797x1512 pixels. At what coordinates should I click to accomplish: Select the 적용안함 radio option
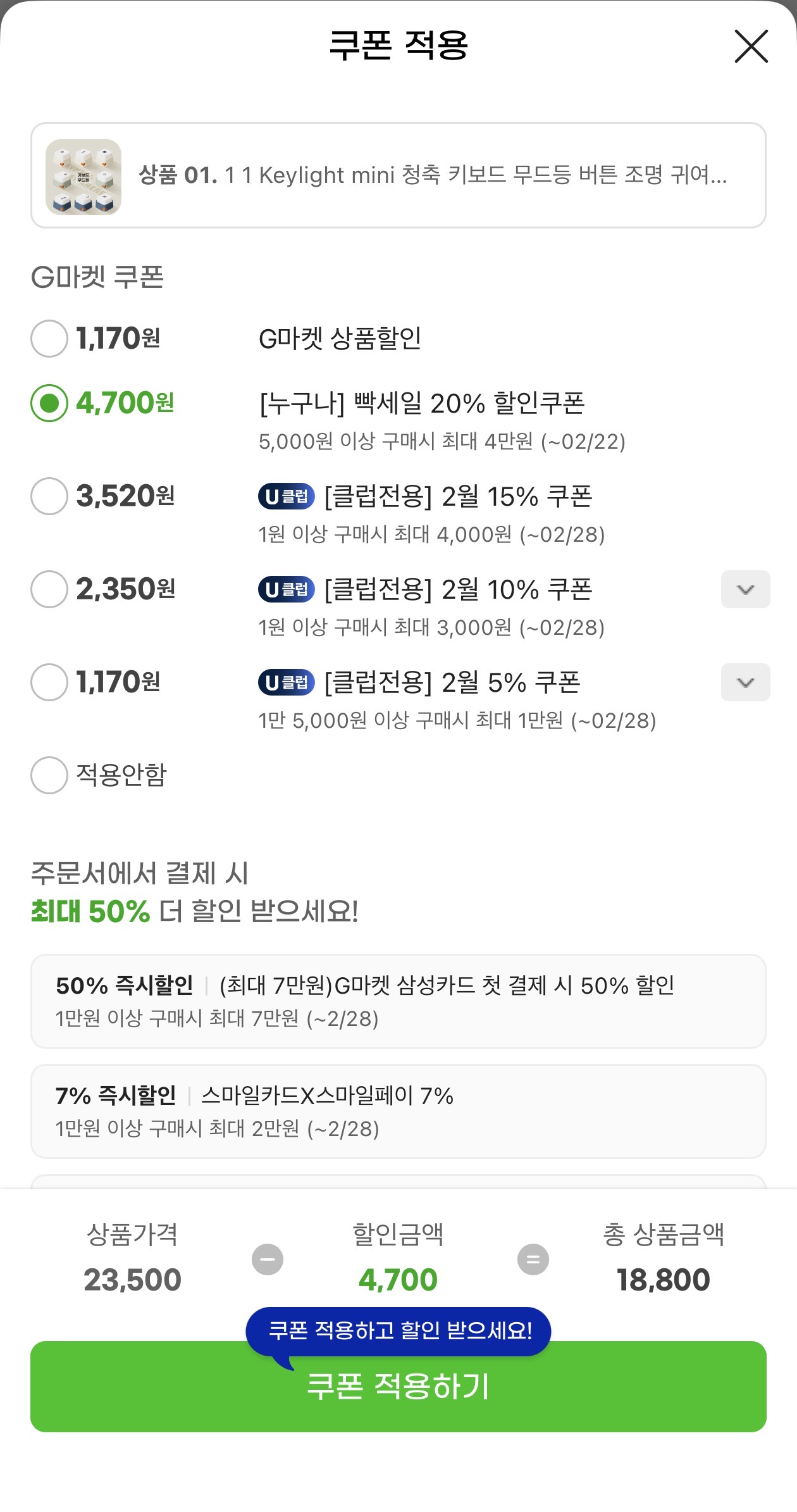[x=49, y=775]
